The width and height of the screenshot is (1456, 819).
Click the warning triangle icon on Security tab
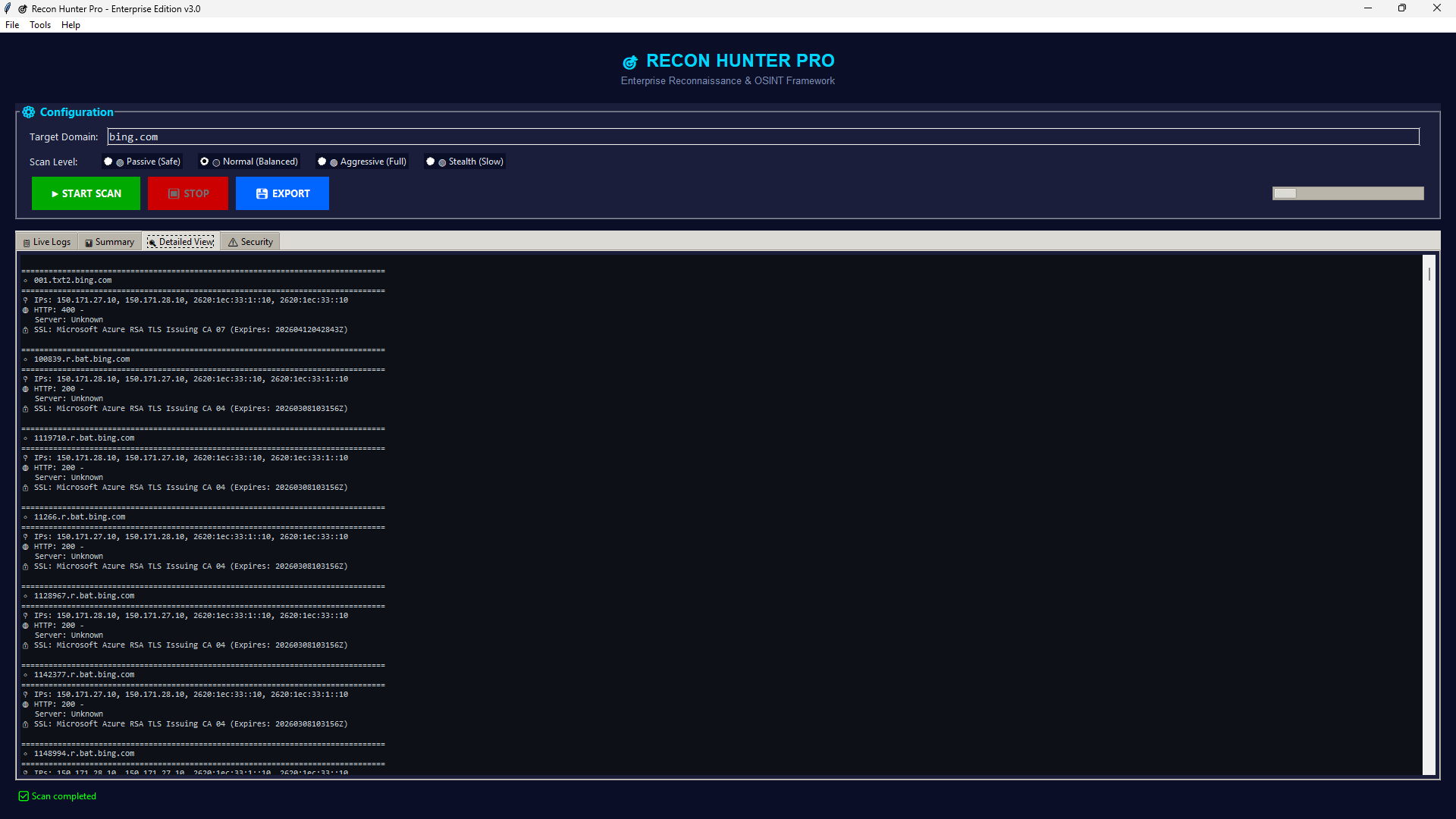tap(233, 243)
